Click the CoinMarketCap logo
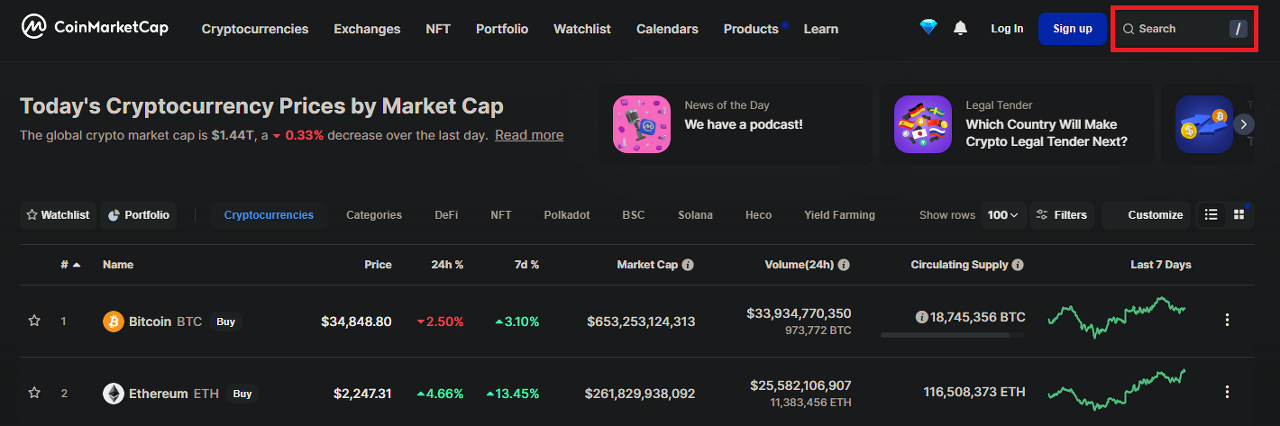Viewport: 1280px width, 426px height. point(95,27)
